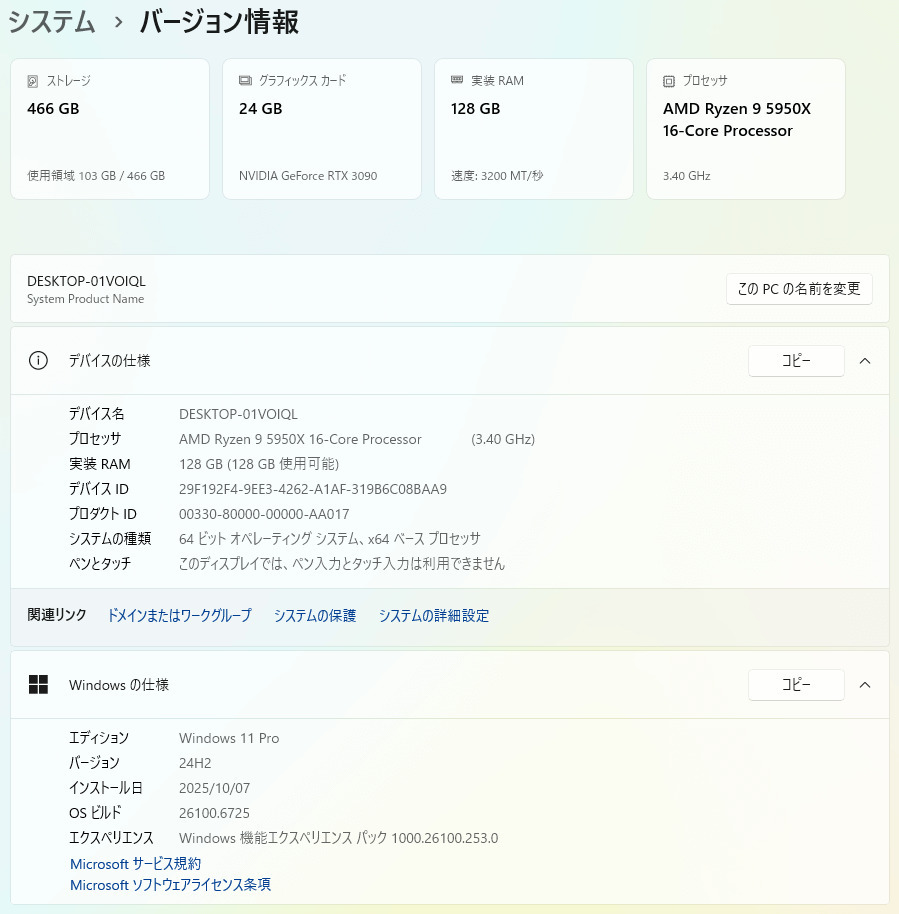Viewport: 899px width, 914px height.
Task: Click 128 GB (128 GB 使用可能) value
Action: click(259, 464)
